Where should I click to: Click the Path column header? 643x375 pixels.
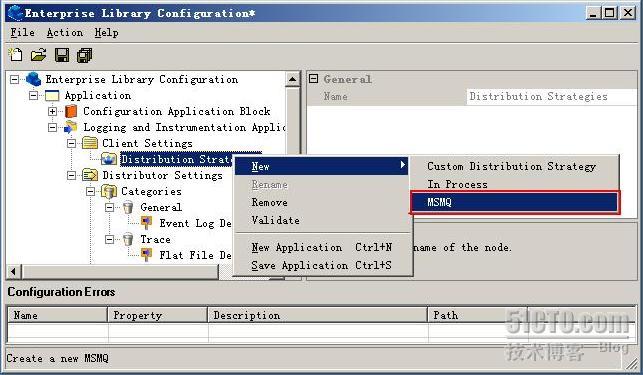[478, 315]
